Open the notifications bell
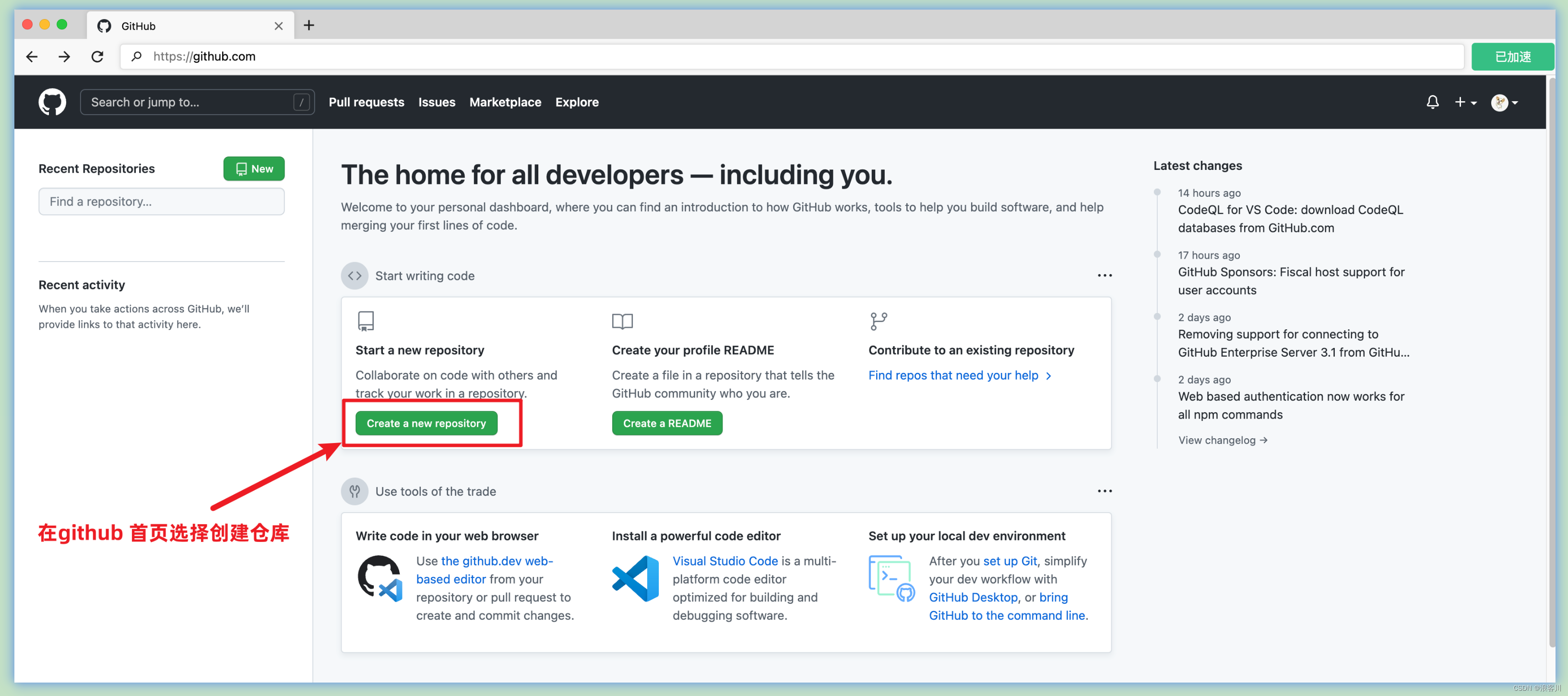 pyautogui.click(x=1432, y=102)
